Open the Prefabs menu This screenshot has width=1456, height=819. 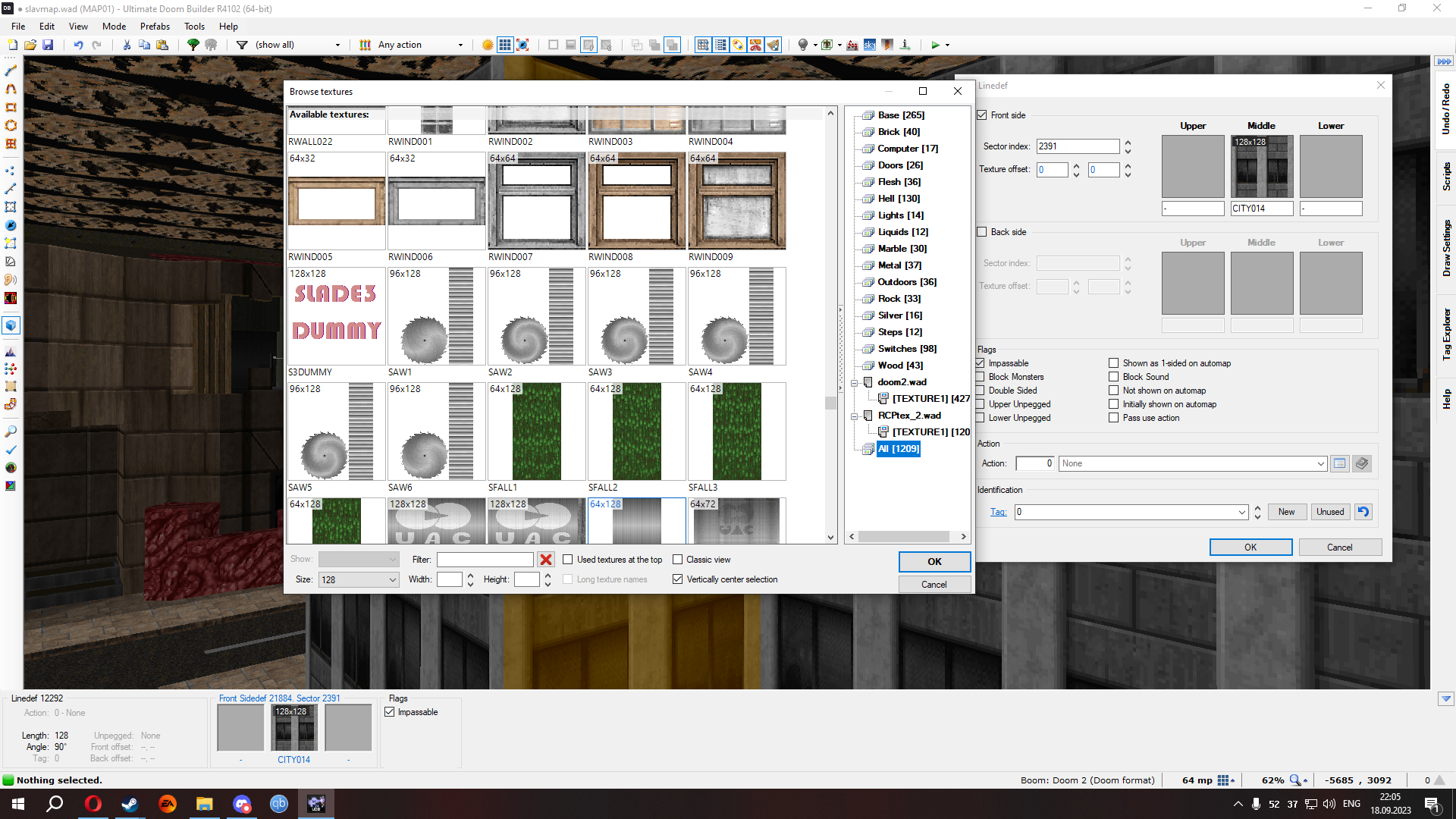click(155, 26)
